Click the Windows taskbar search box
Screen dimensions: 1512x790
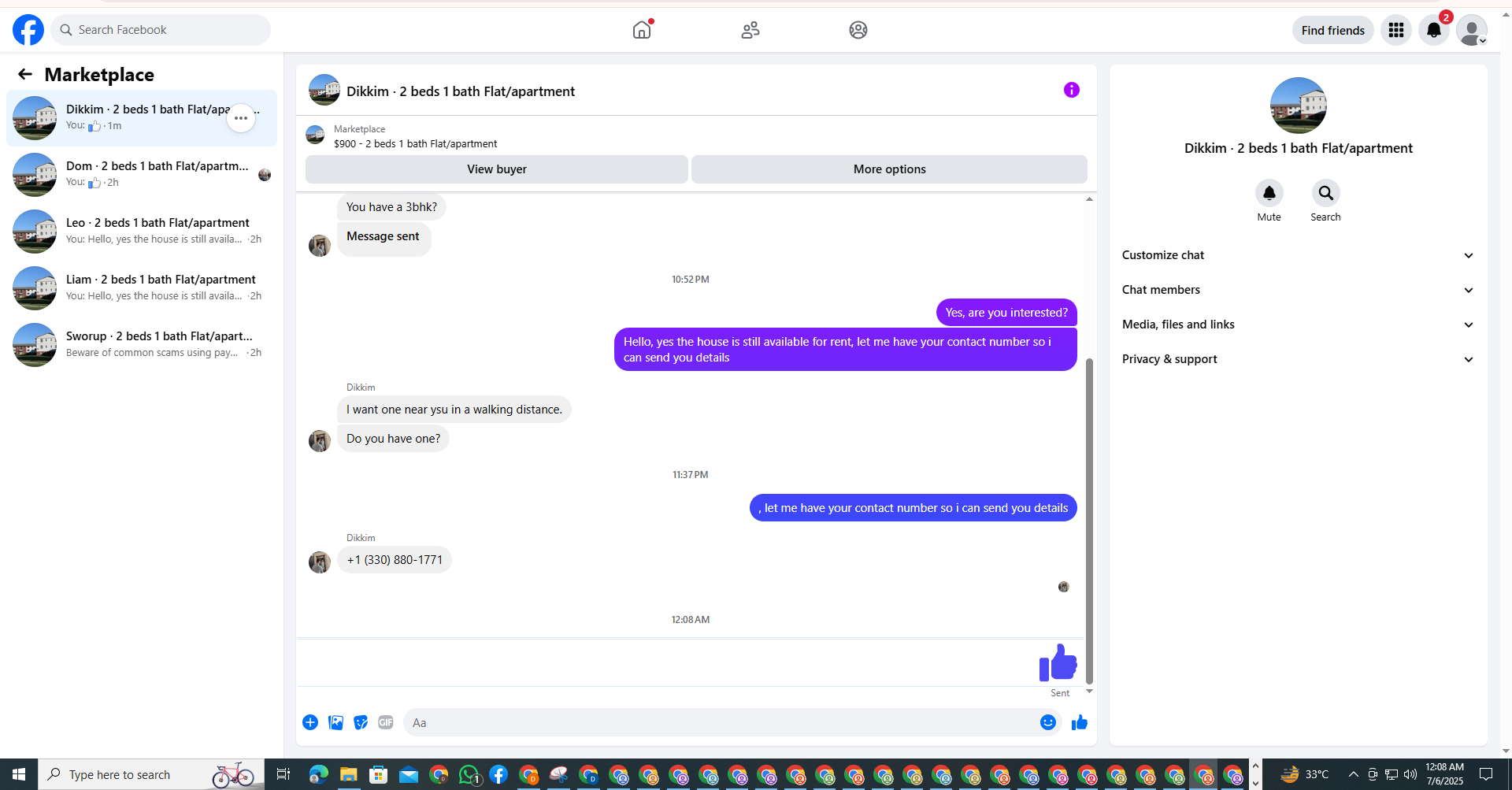(151, 774)
